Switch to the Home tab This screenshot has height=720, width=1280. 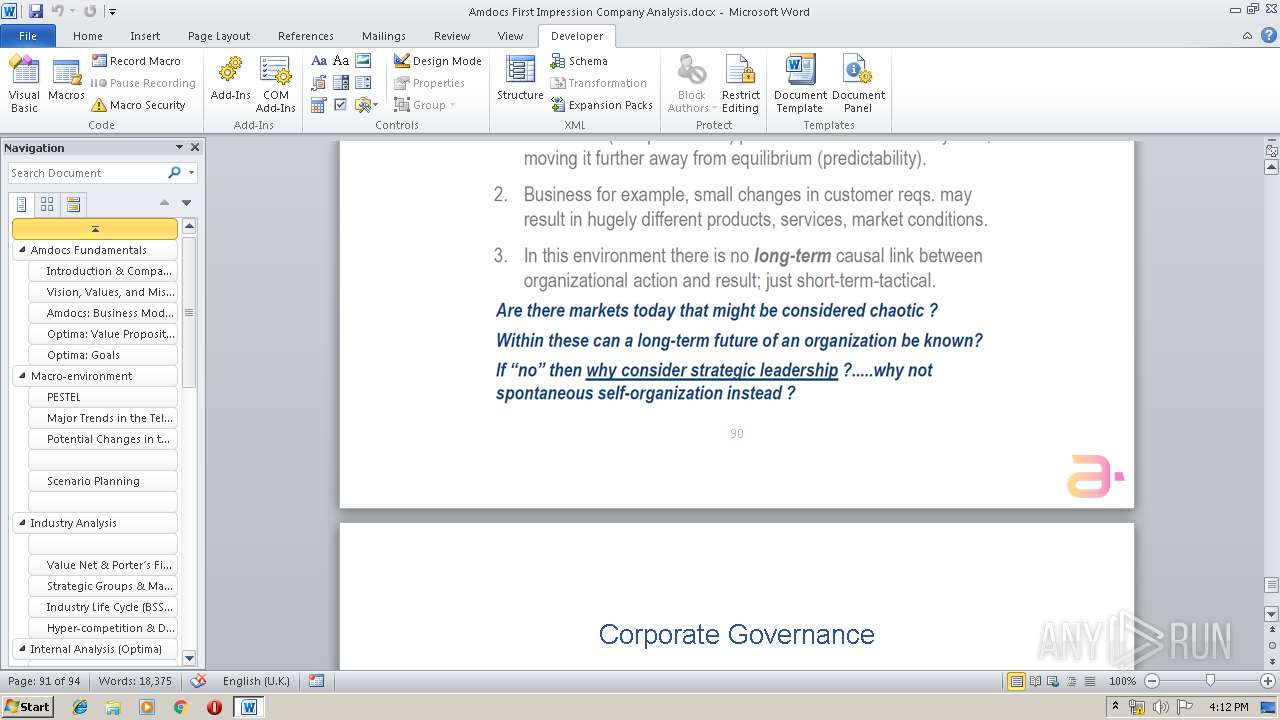pyautogui.click(x=88, y=36)
